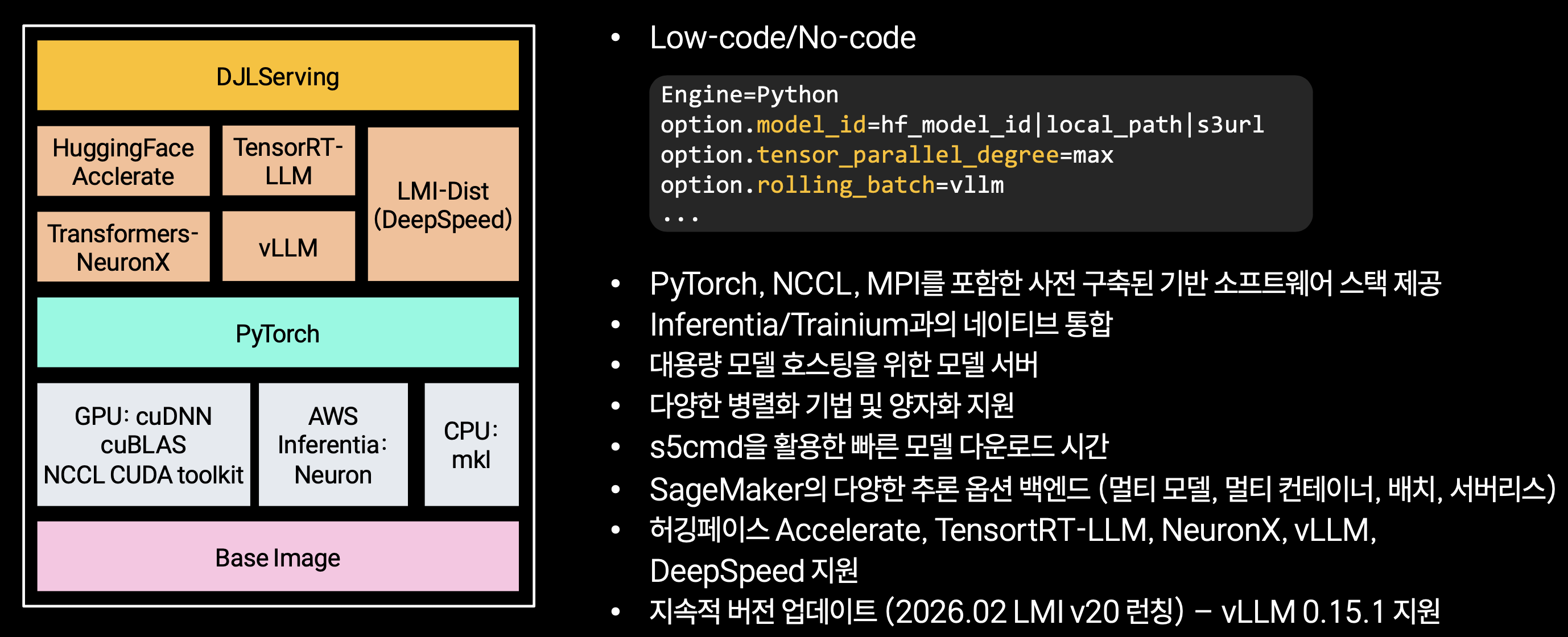Image resolution: width=1568 pixels, height=637 pixels.
Task: Click the '대용량 모델 호스팅을 위한 모델 서버' bullet
Action: [x=844, y=365]
